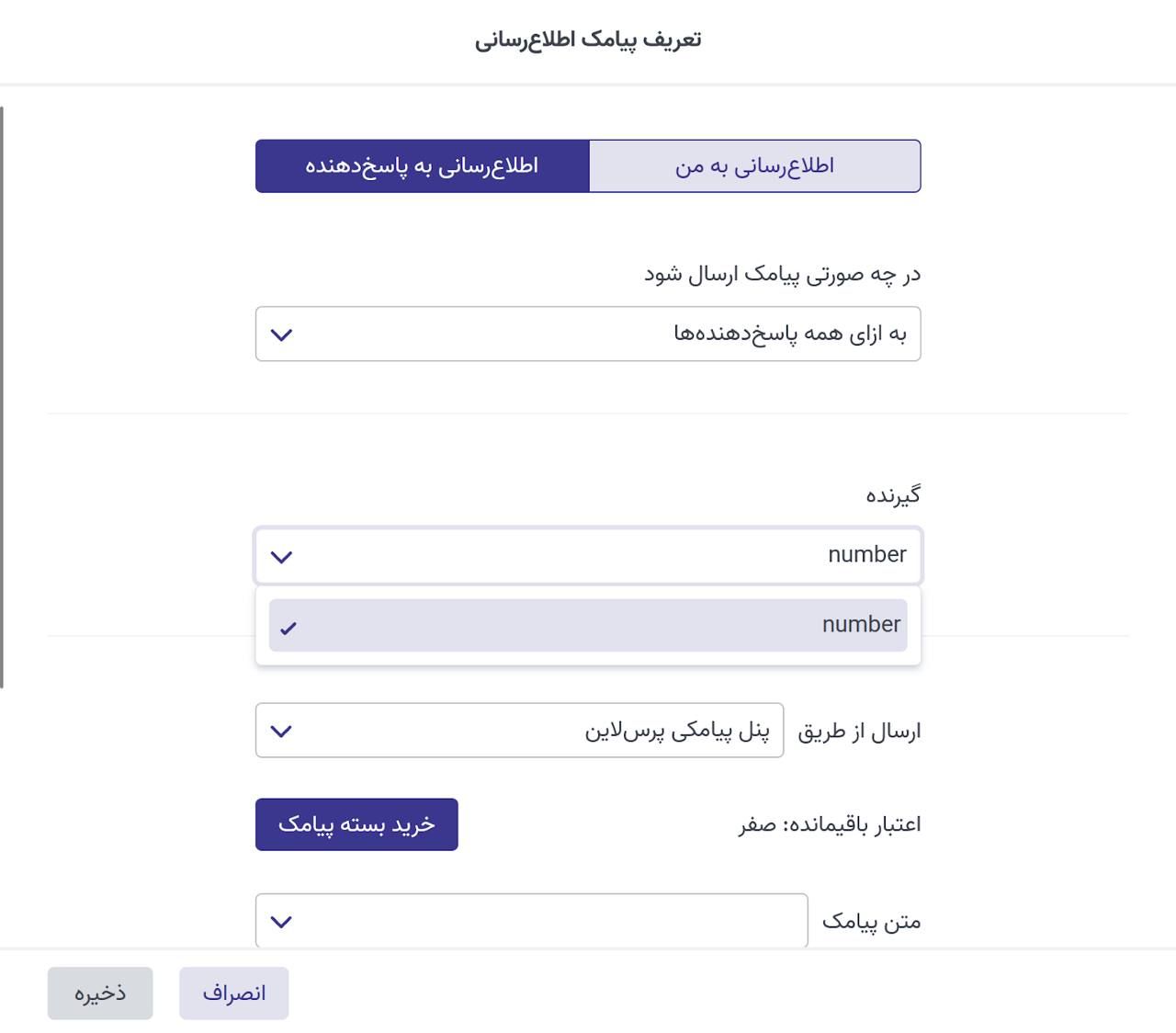The height and width of the screenshot is (1033, 1176).
Task: Switch to the اطلاع‌رسانی به من tab
Action: coord(754,166)
